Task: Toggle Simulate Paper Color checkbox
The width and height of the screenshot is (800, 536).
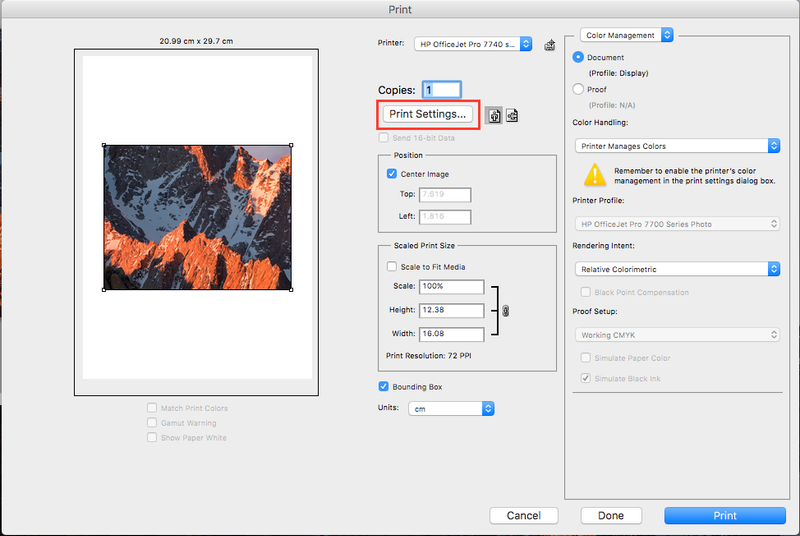Action: (x=586, y=358)
